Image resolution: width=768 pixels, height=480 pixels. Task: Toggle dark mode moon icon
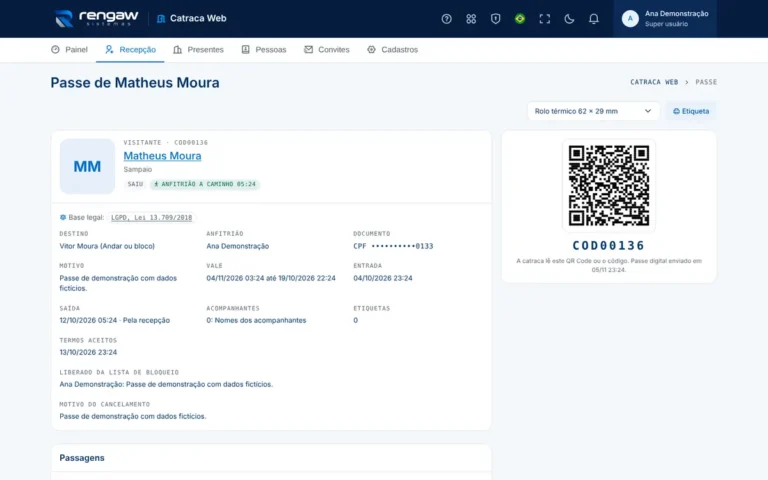569,19
